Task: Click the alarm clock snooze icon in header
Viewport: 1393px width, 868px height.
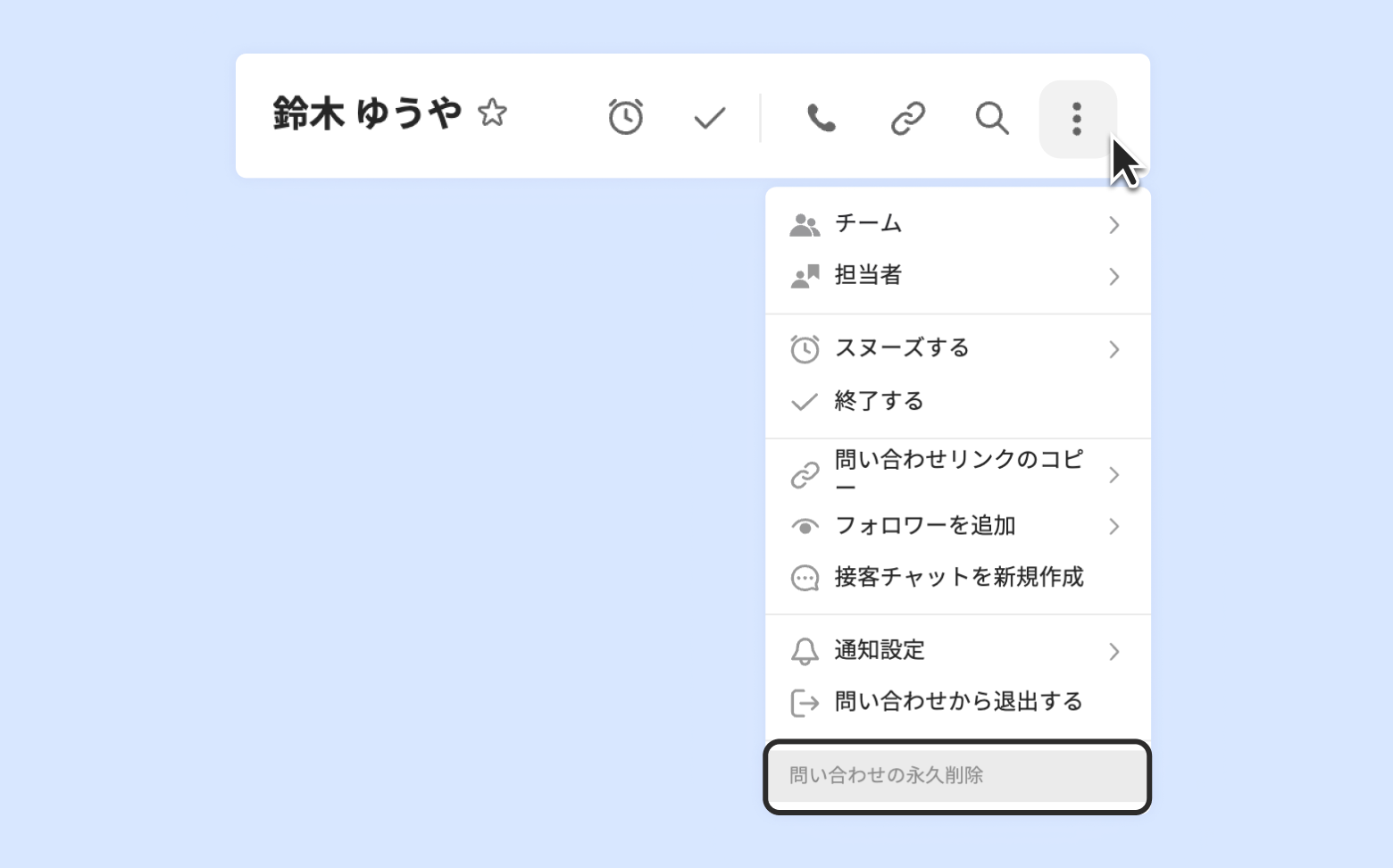Action: (x=625, y=117)
